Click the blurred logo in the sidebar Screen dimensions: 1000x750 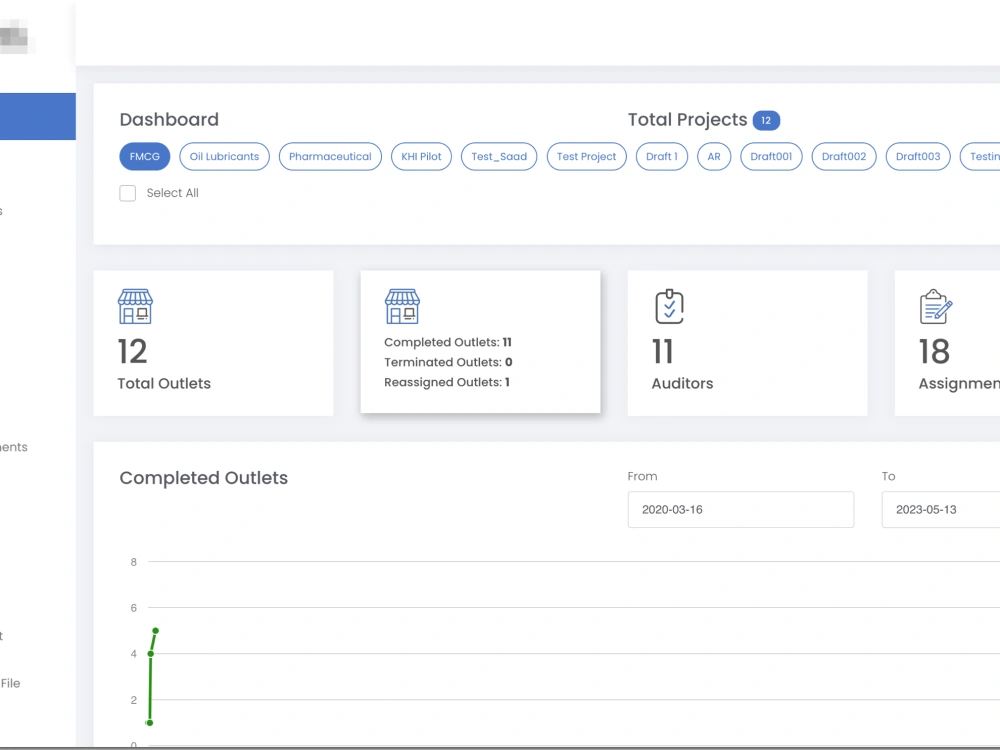tap(15, 36)
